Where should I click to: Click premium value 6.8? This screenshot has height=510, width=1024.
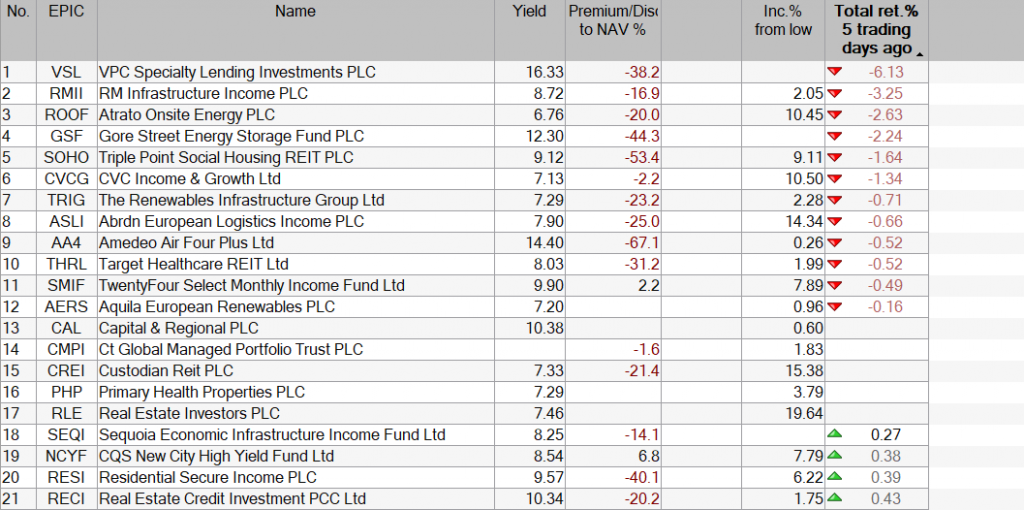(648, 456)
